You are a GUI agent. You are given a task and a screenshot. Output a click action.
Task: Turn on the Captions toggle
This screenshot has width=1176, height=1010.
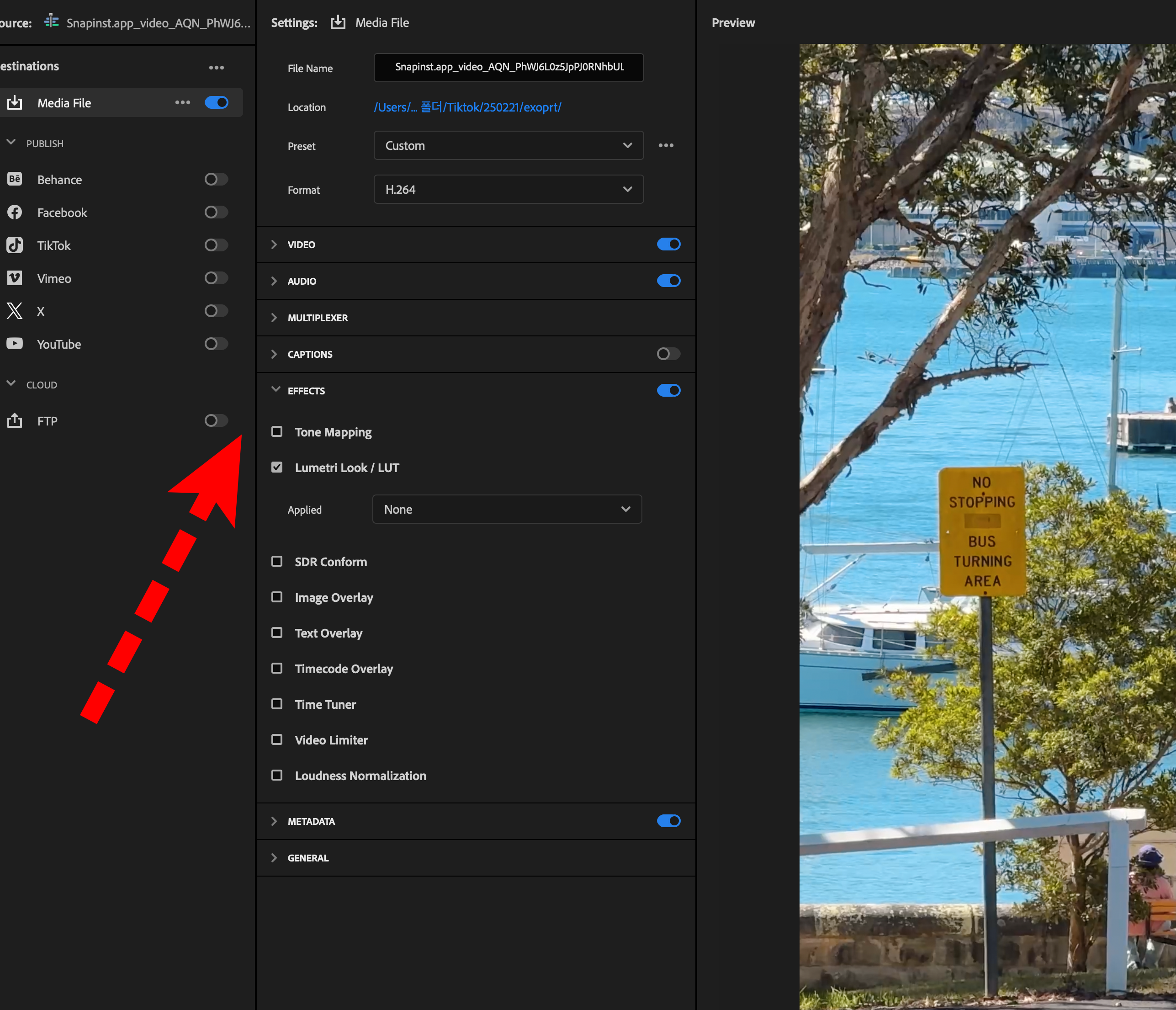(668, 354)
